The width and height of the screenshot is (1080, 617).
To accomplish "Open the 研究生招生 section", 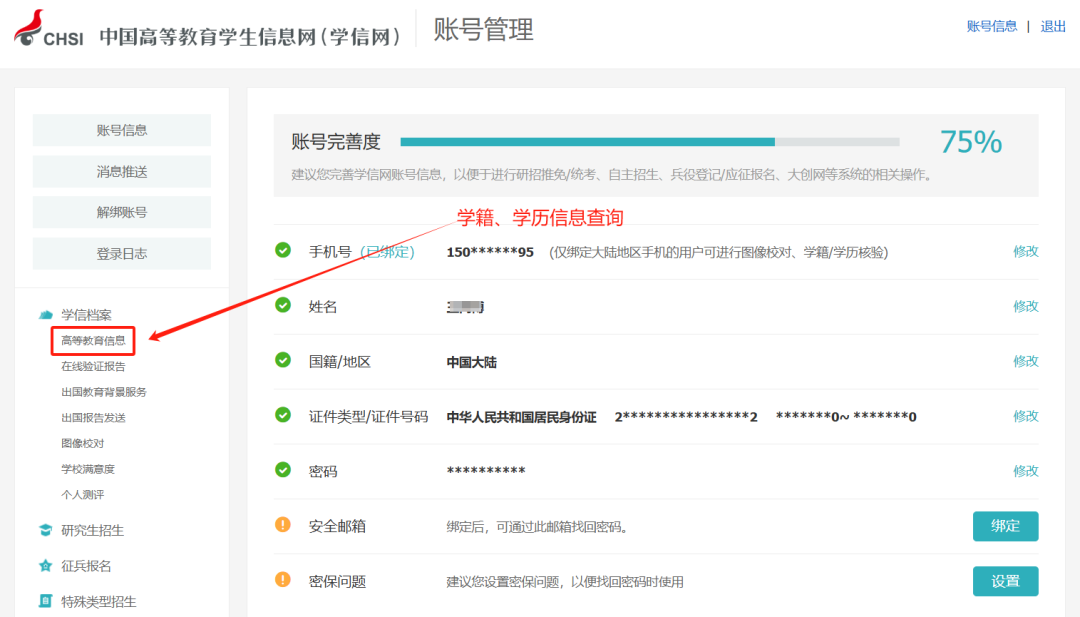I will tap(92, 530).
